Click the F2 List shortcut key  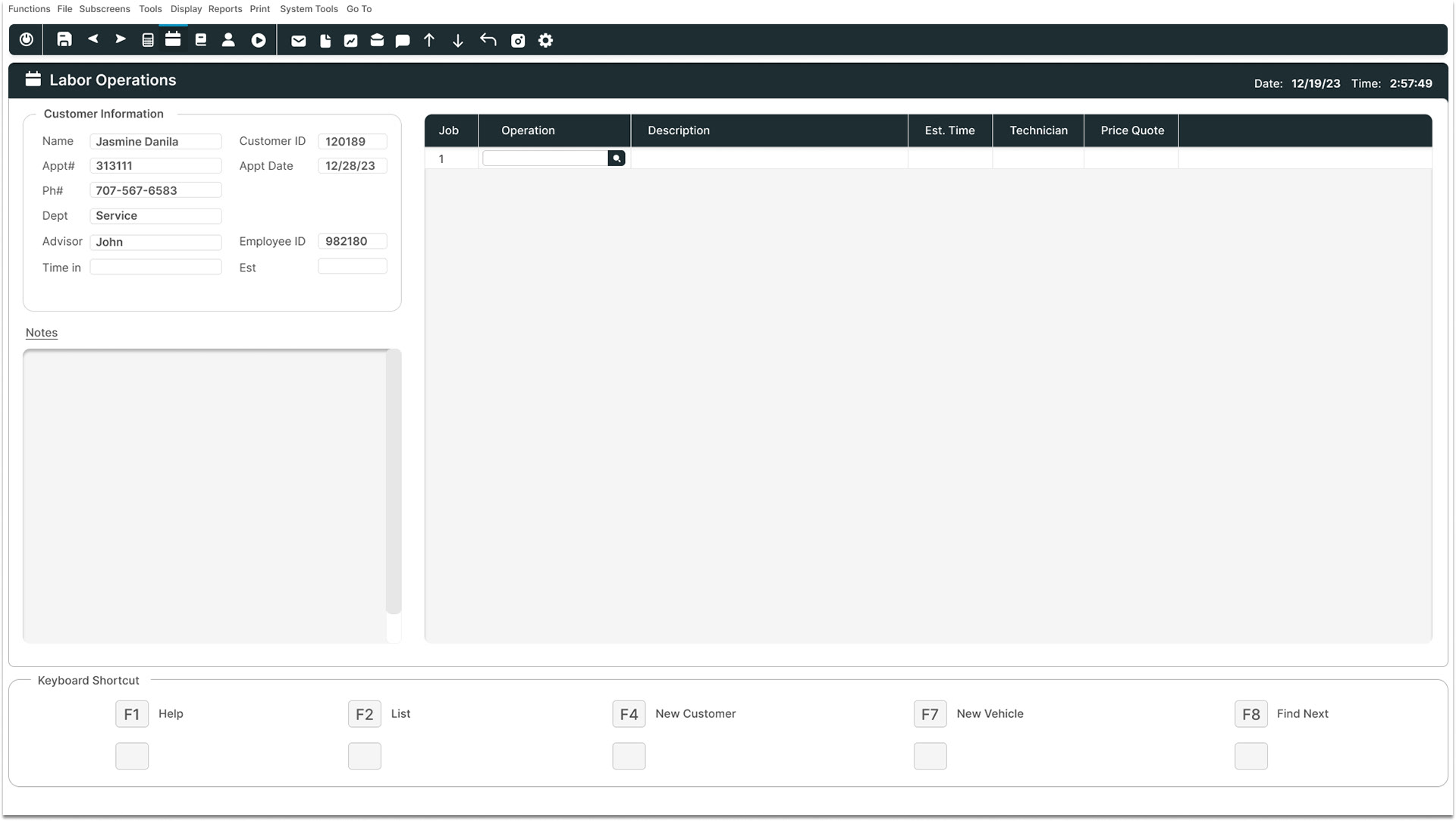tap(365, 714)
